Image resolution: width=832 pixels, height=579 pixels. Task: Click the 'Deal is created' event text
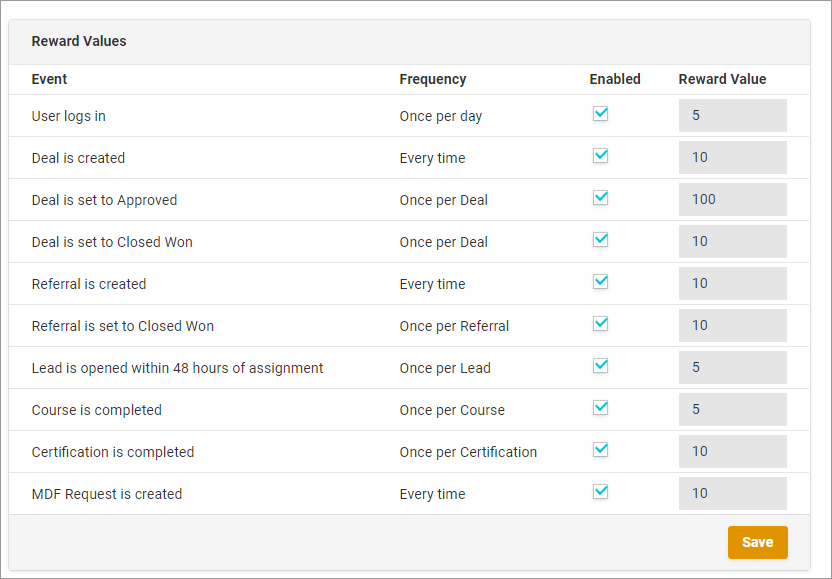[x=78, y=158]
